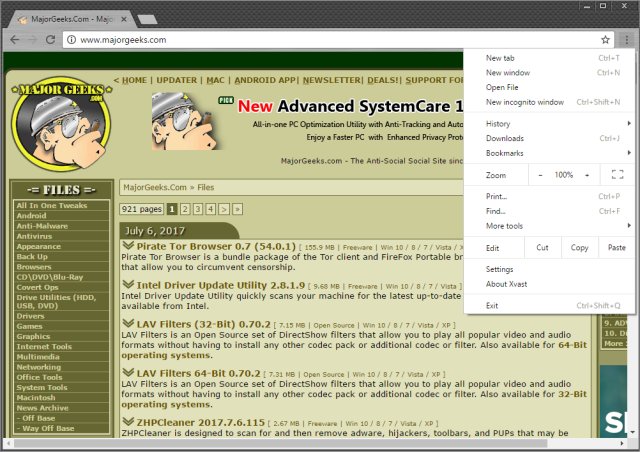Expand the More tools submenu
The image size is (640, 452).
click(x=549, y=226)
